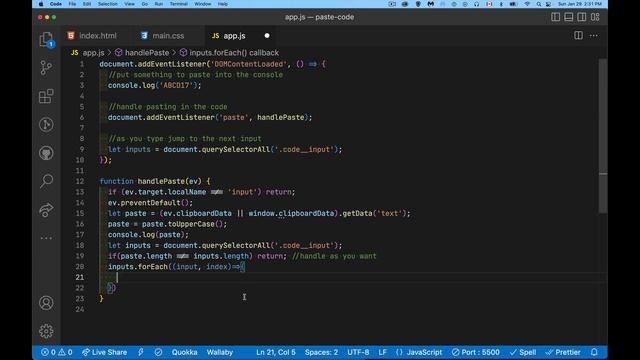Open the GitHub view in activity bar
Screen dimensions: 640x360
point(46,153)
